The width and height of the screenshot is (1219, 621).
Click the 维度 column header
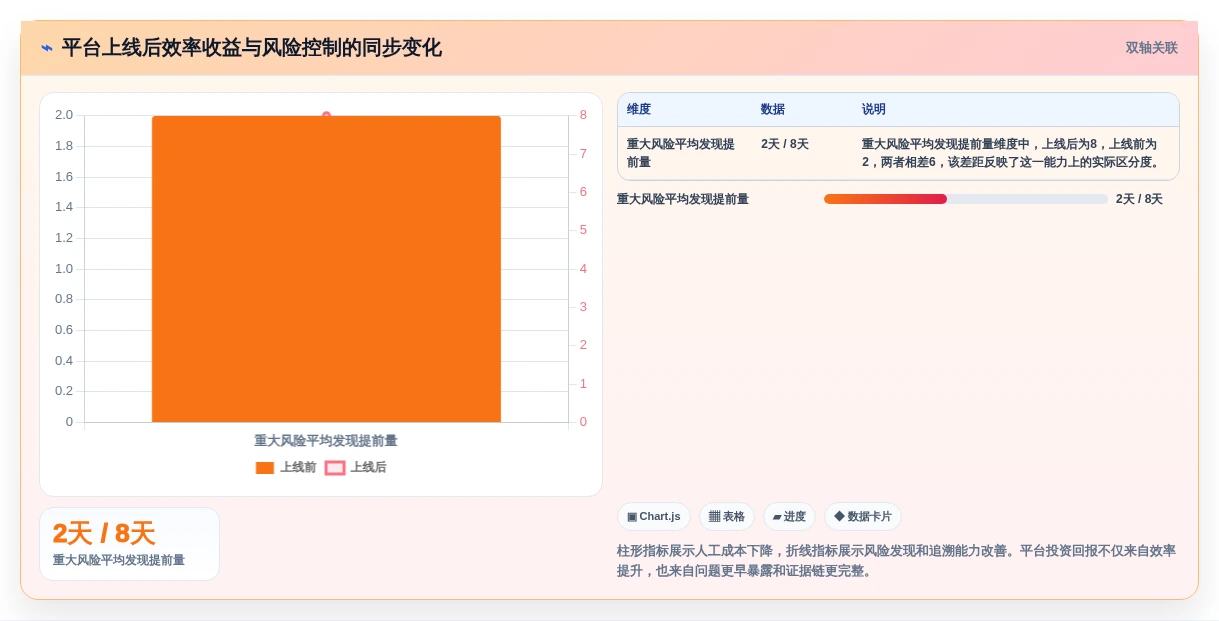pyautogui.click(x=639, y=109)
